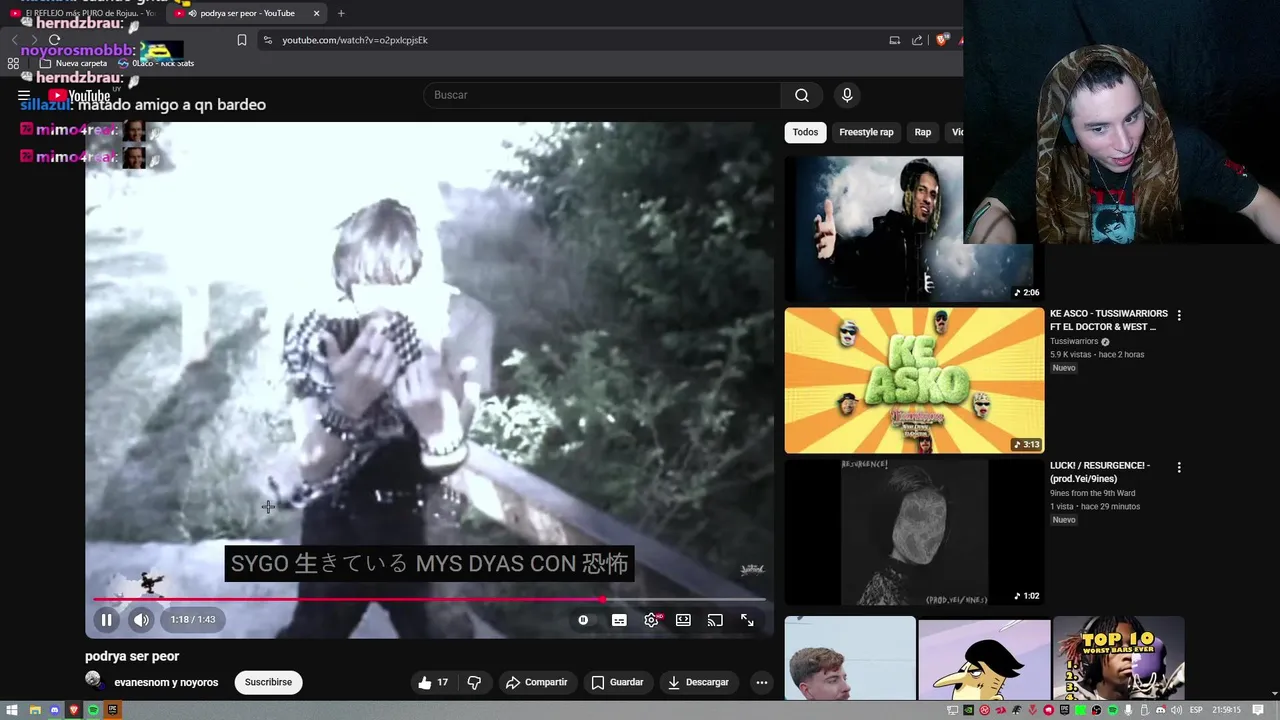Select the Todos filter chip

805,132
